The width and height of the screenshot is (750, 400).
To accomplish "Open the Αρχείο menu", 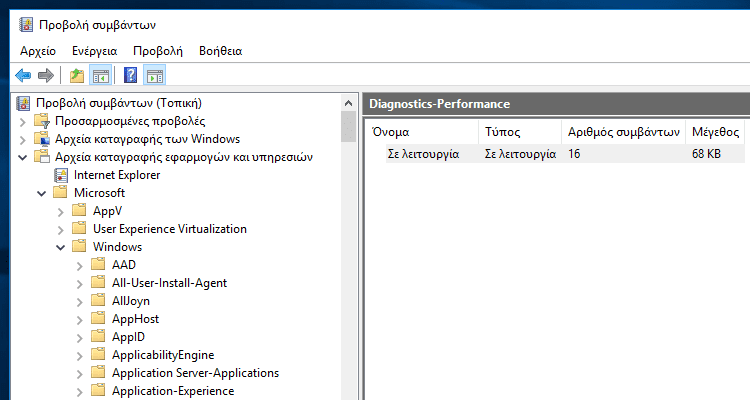I will tap(38, 51).
